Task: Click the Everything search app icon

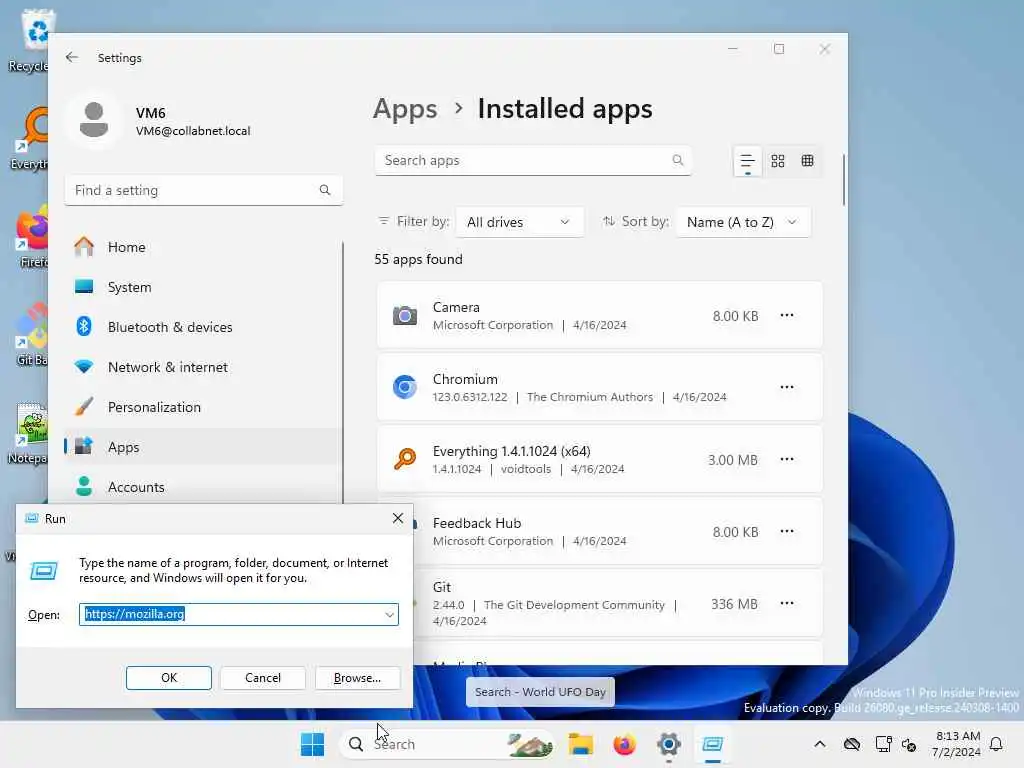Action: 404,459
